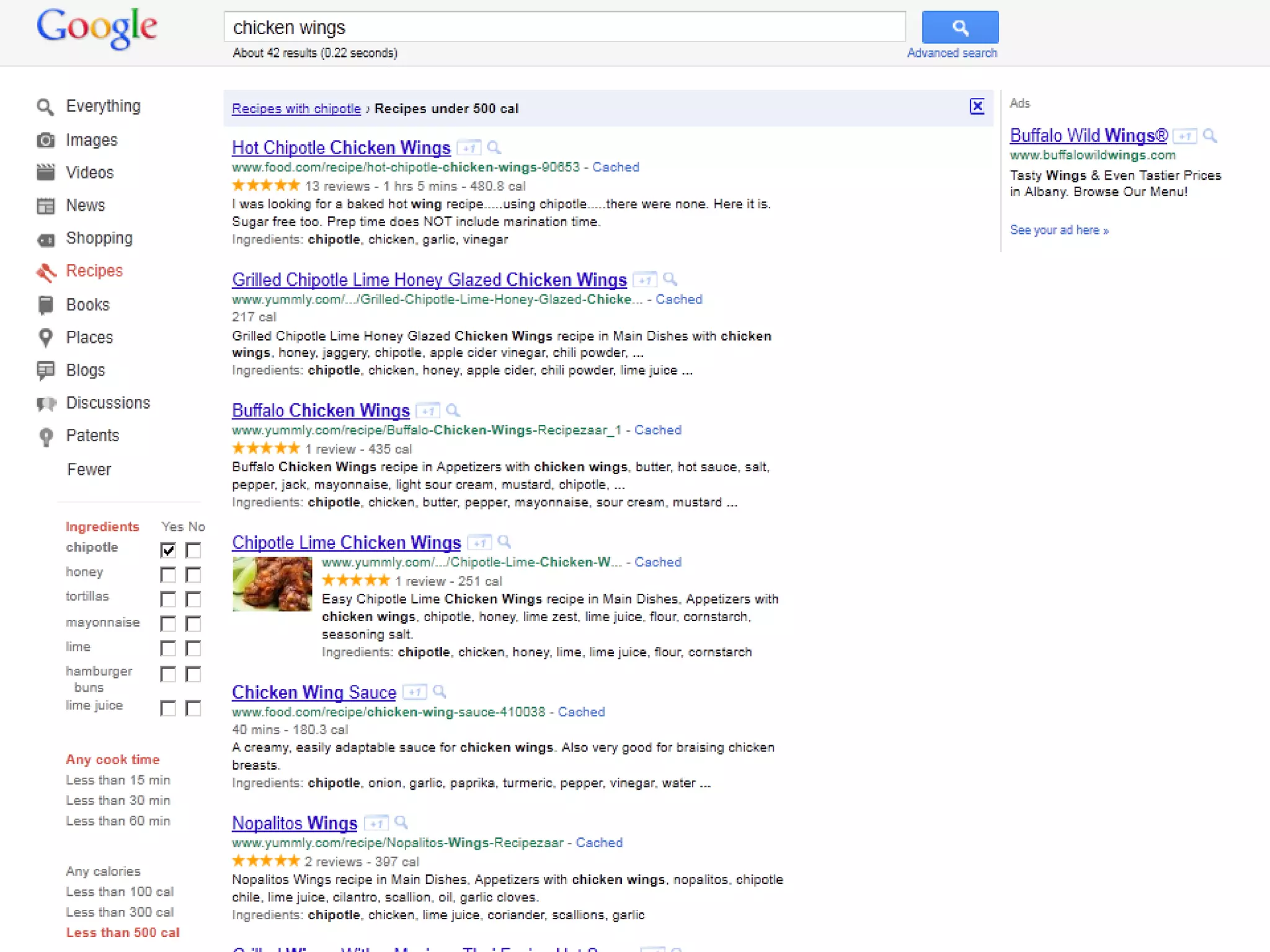Click +1 button beside Buffalo Chicken Wings
This screenshot has width=1270, height=952.
click(x=427, y=411)
